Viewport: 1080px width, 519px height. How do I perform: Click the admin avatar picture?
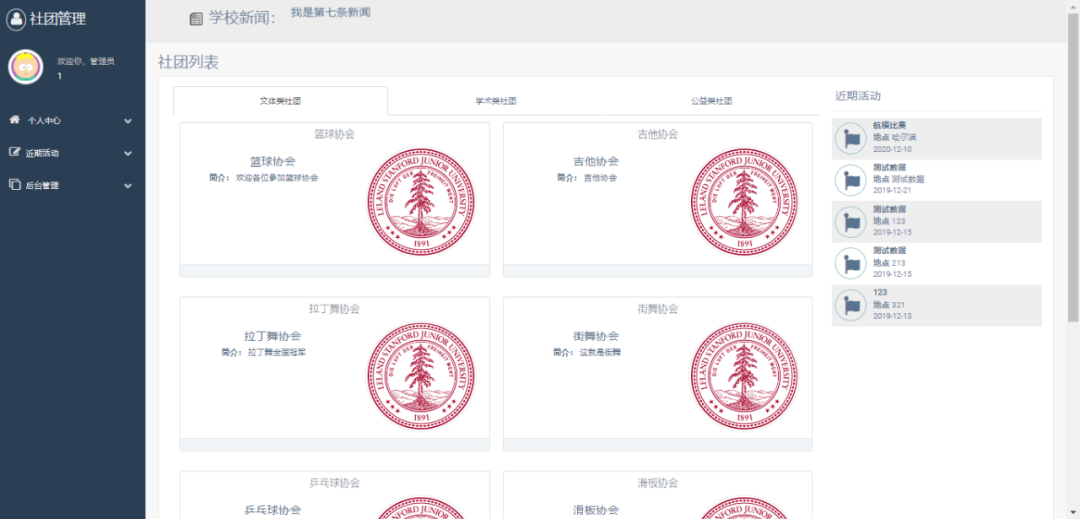[25, 67]
